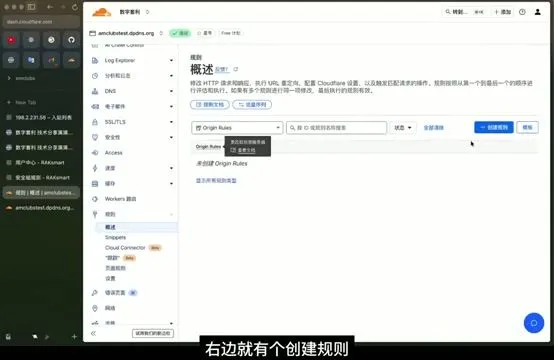Viewport: 554px width, 360px height.
Task: Open the 状态 status filter dropdown
Action: pos(403,128)
